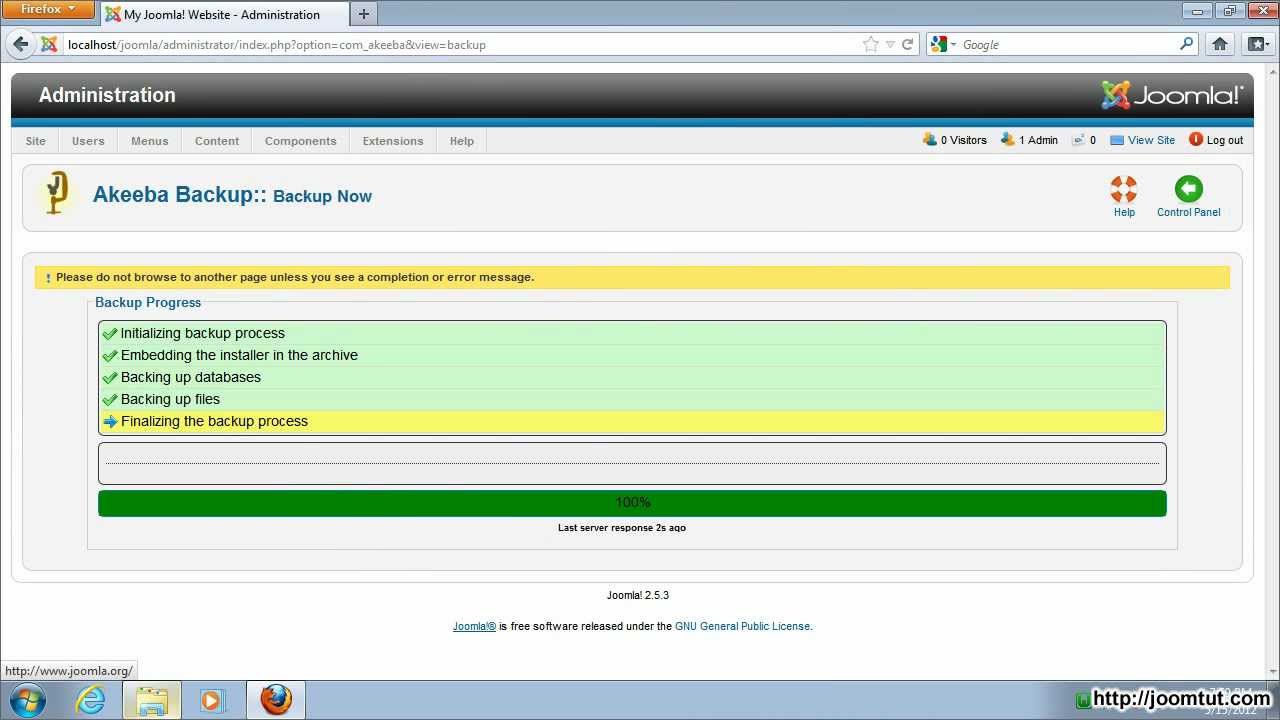Viewport: 1280px width, 720px height.
Task: Go back with the browser back arrow
Action: [x=21, y=44]
